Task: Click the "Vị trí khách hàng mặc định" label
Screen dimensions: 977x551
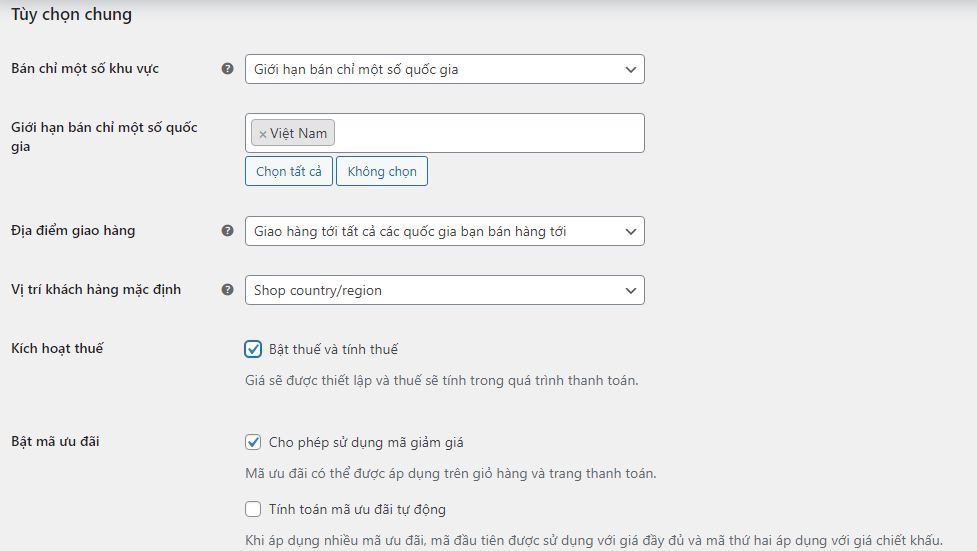Action: point(96,290)
